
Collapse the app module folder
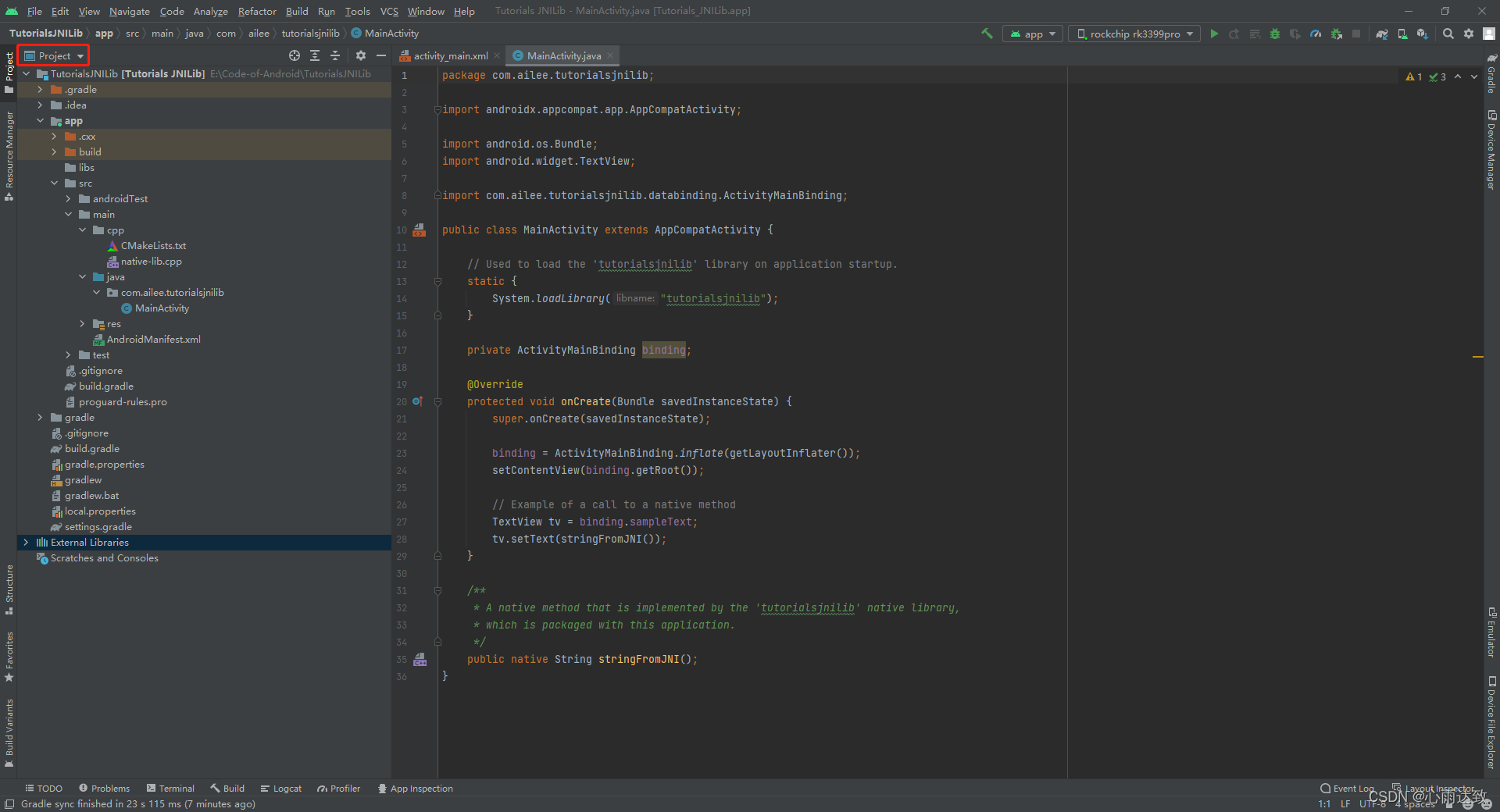40,121
